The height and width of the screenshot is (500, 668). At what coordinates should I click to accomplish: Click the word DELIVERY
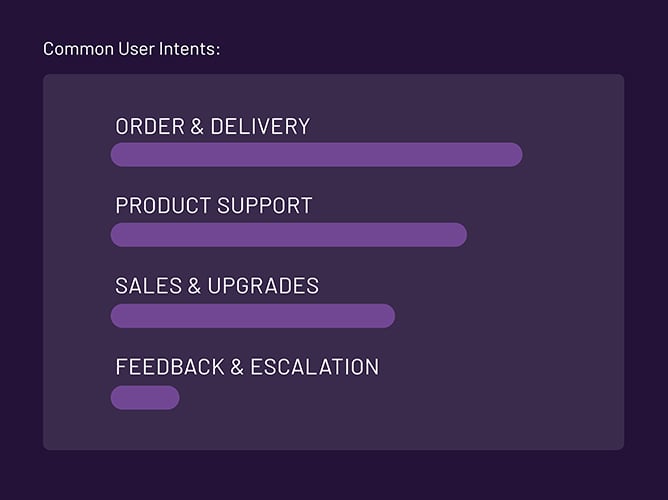tap(260, 127)
